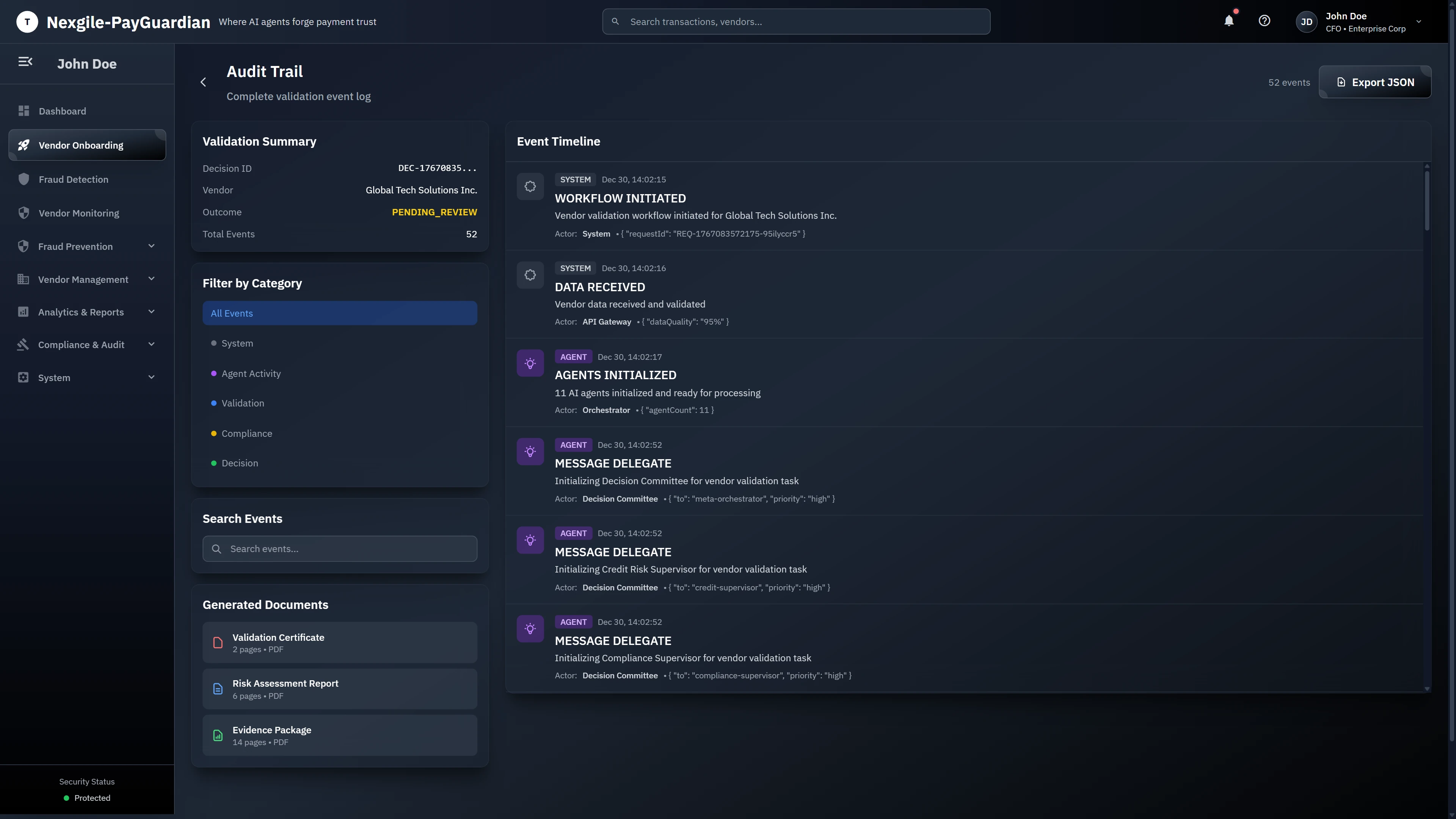Collapse the sidebar navigation panel

25,62
